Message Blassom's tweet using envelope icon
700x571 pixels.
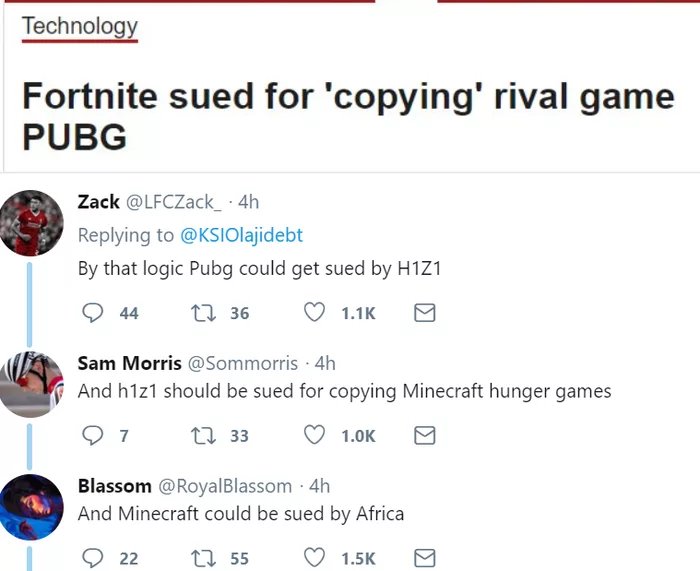[x=424, y=558]
